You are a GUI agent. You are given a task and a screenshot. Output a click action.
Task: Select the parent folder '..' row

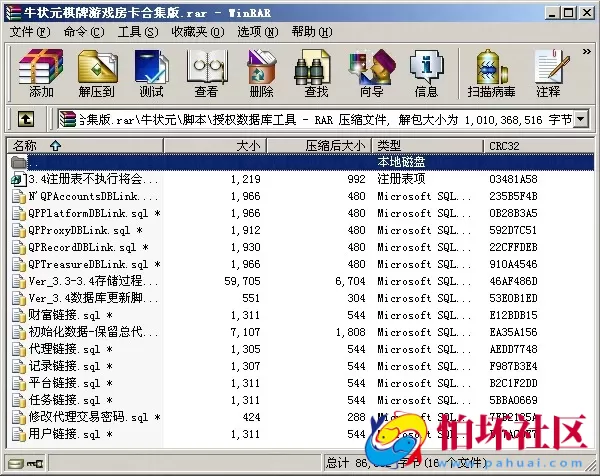pos(301,162)
